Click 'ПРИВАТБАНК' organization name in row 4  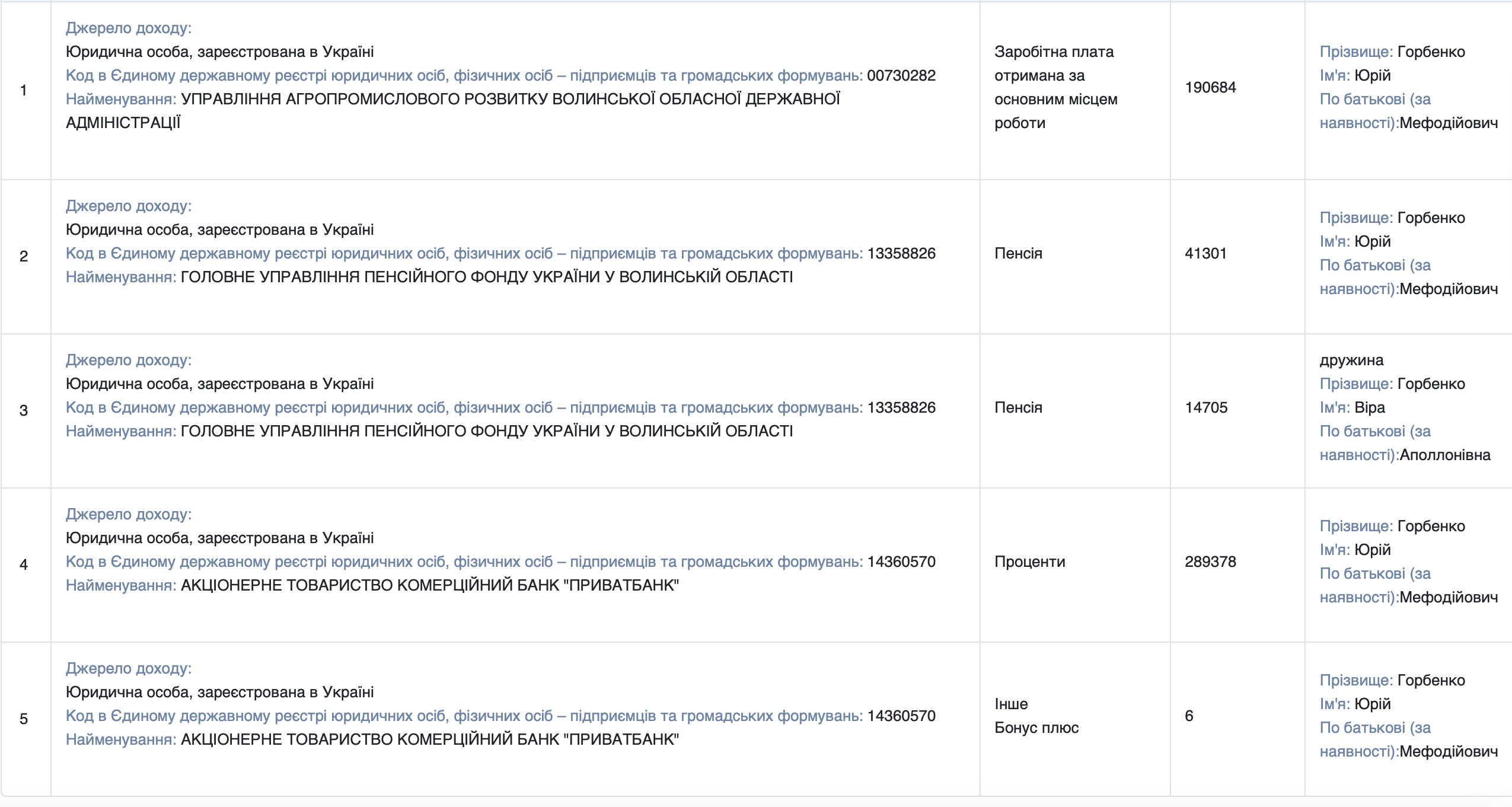pos(429,585)
